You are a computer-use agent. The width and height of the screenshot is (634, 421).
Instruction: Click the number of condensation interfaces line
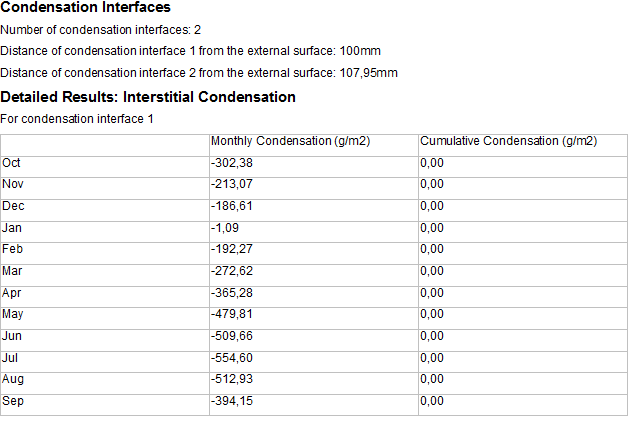click(x=101, y=30)
